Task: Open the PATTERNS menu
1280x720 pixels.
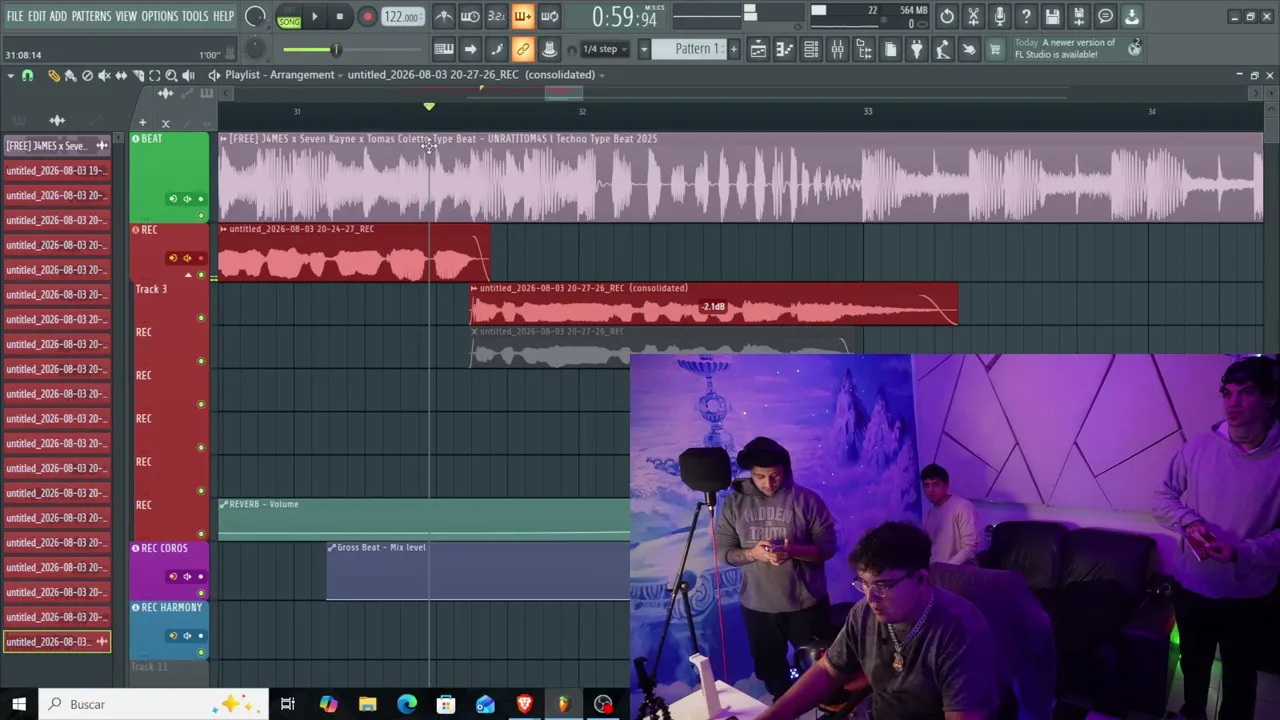Action: tap(91, 16)
